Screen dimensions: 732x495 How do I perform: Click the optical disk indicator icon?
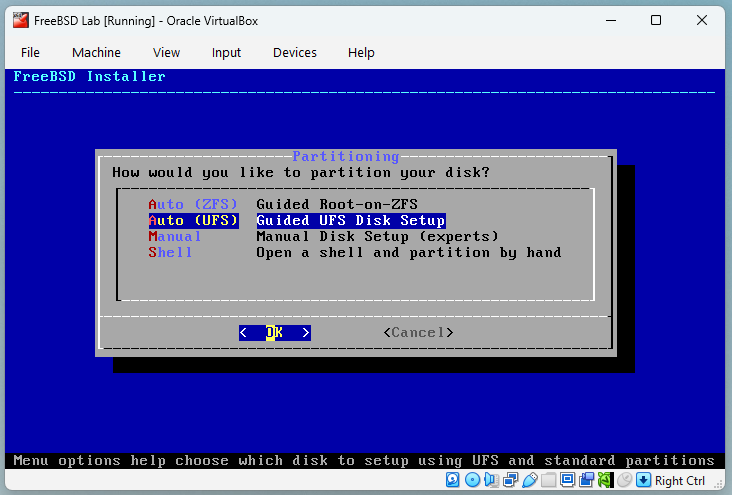(x=472, y=480)
